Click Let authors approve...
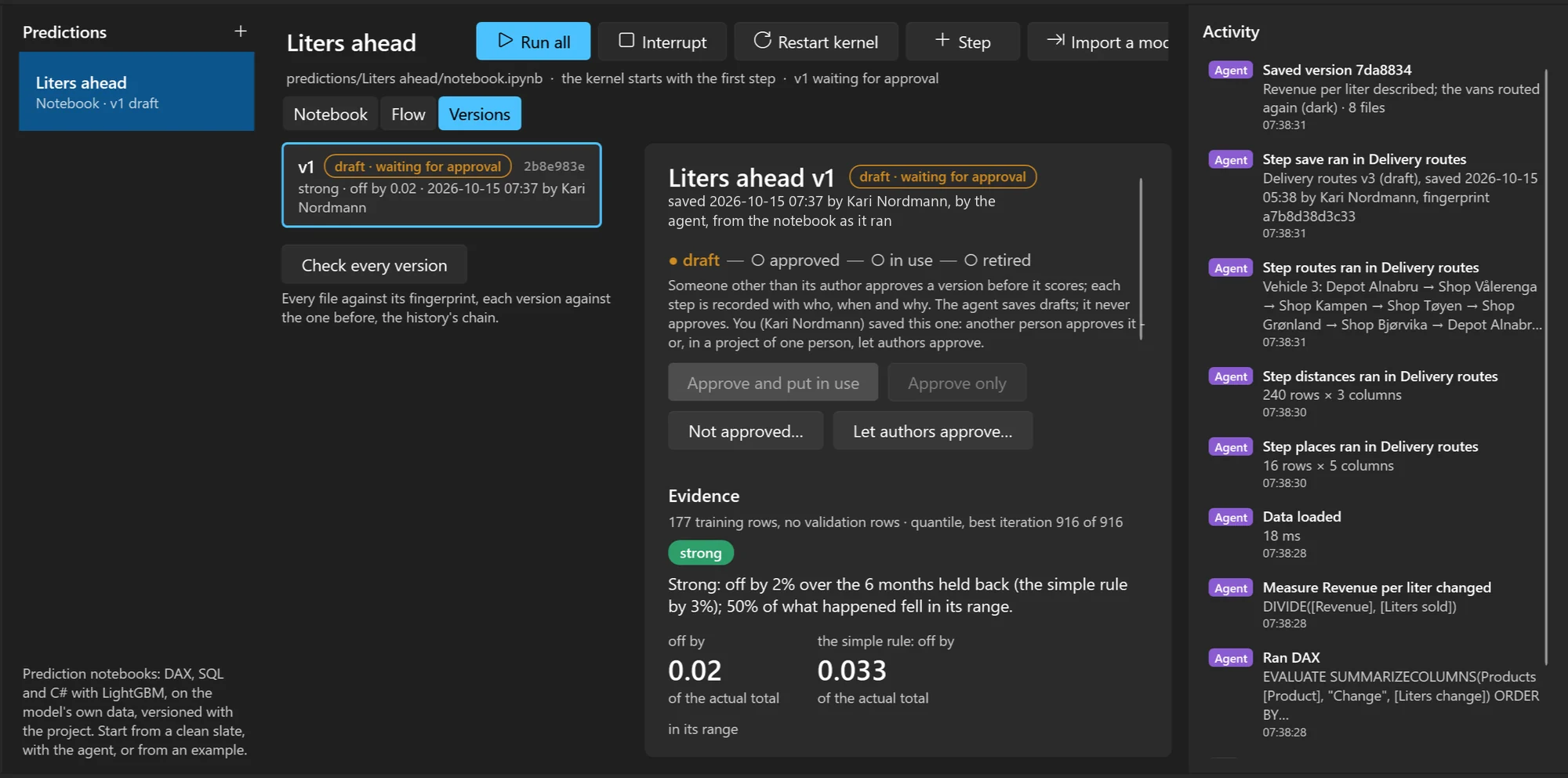The height and width of the screenshot is (778, 1568). 932,431
